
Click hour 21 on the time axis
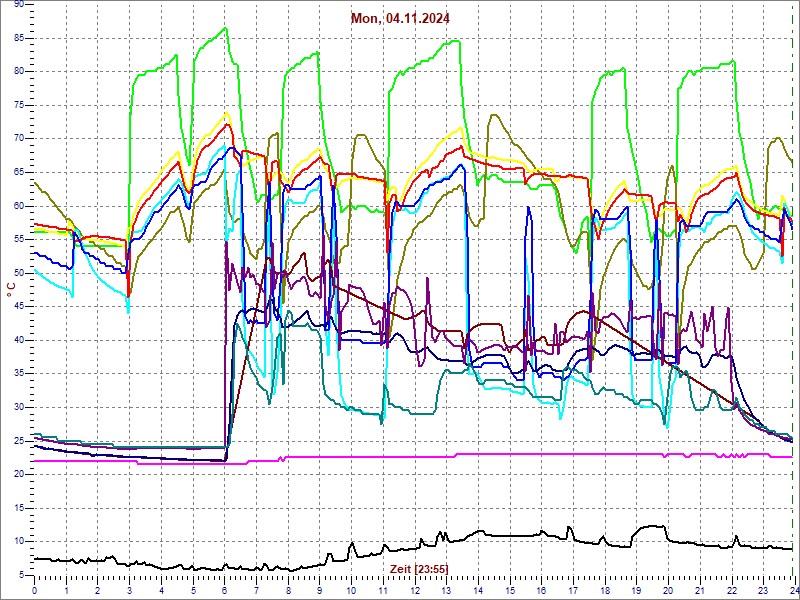pos(699,590)
